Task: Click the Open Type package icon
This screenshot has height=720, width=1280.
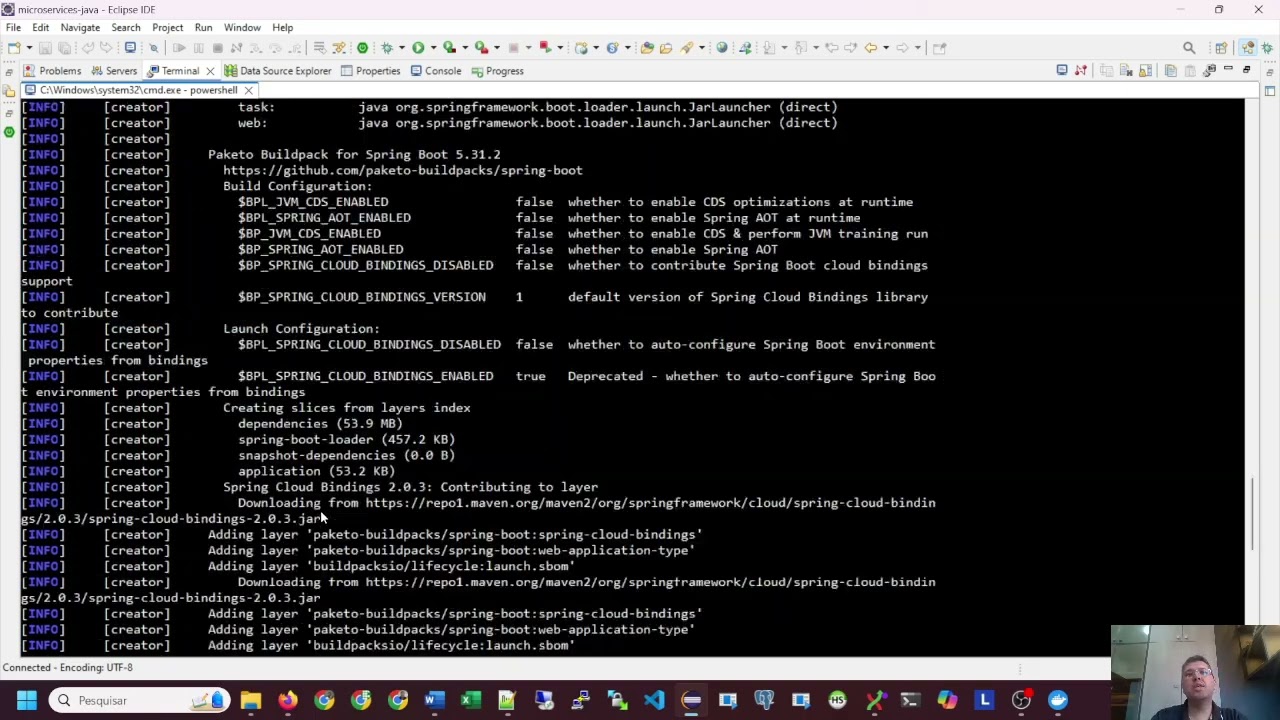Action: [x=647, y=47]
